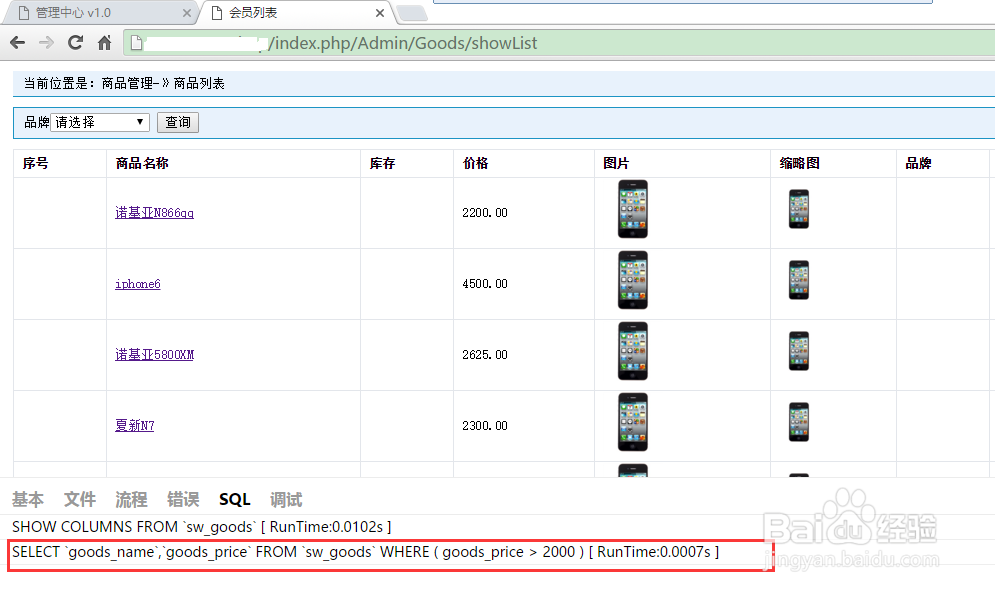Click the large phone image in the 诺基亚N866qq row
995x594 pixels.
pyautogui.click(x=633, y=209)
